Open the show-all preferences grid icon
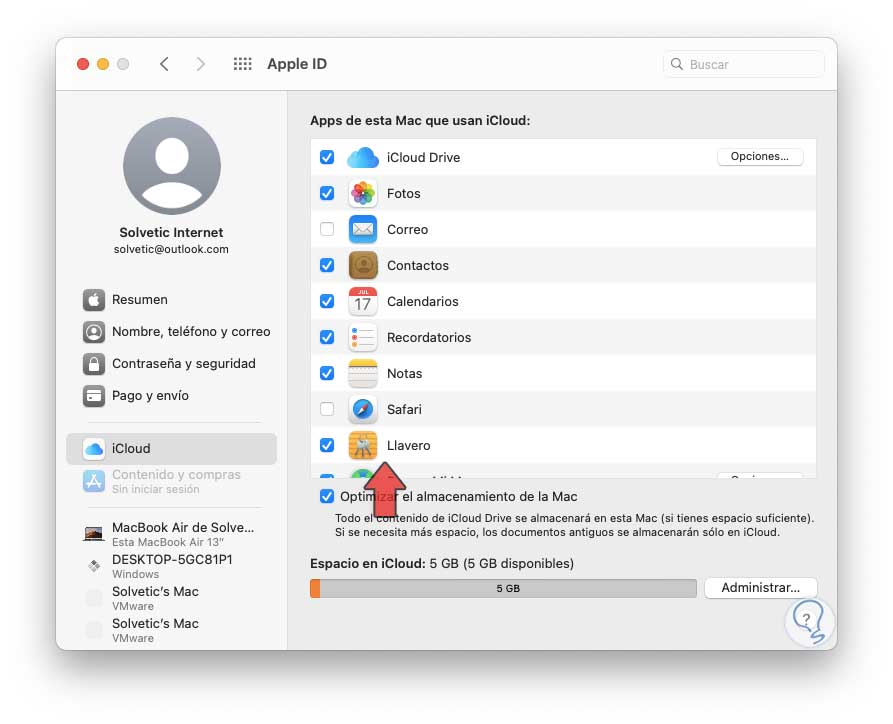 tap(243, 64)
